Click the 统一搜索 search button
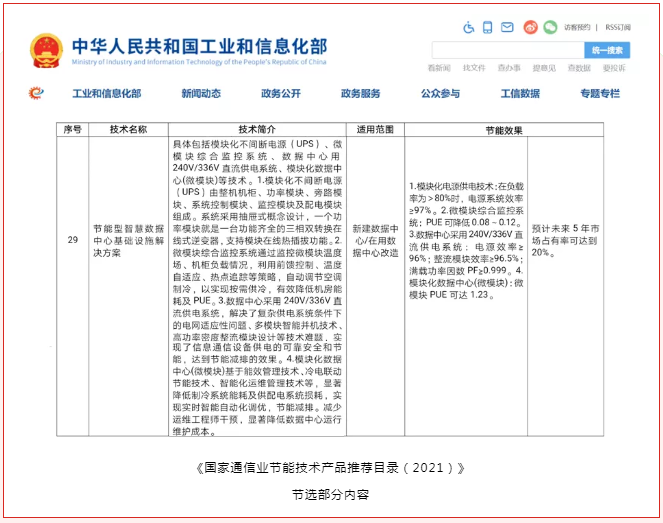Viewport: 663px width, 523px height. click(607, 50)
